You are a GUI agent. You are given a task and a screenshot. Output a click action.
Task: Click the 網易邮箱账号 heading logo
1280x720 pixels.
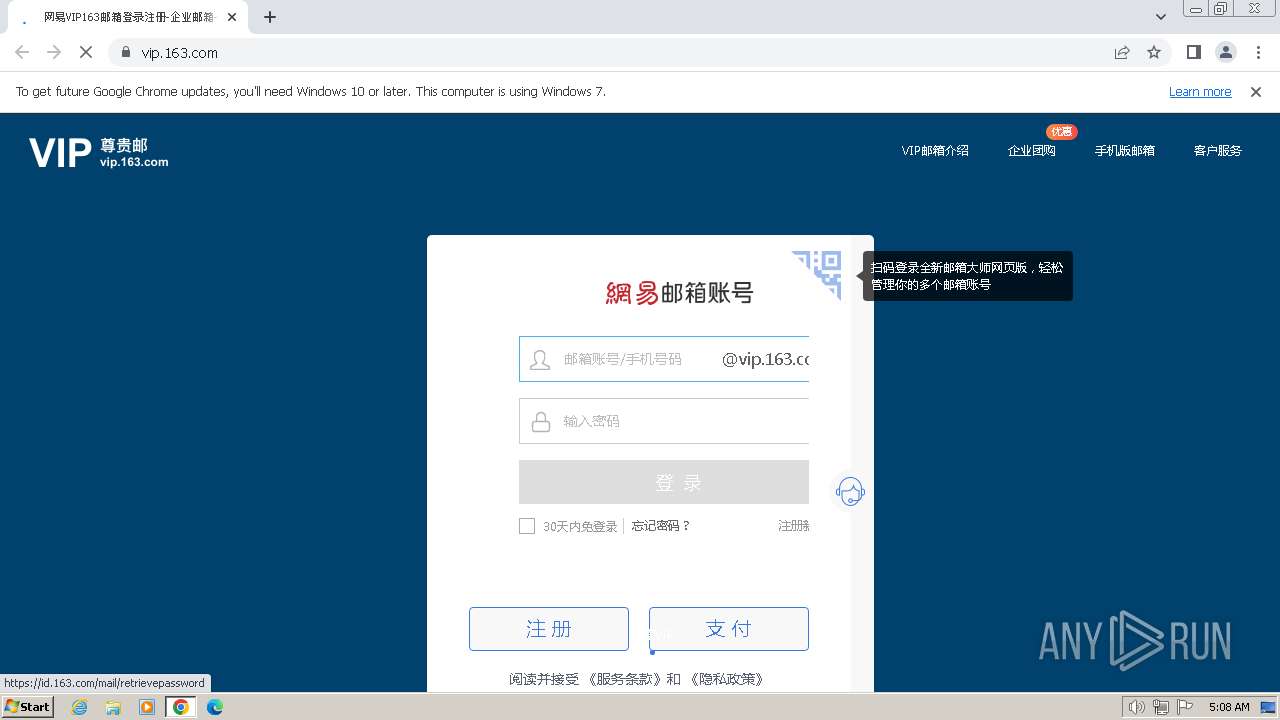pos(679,292)
